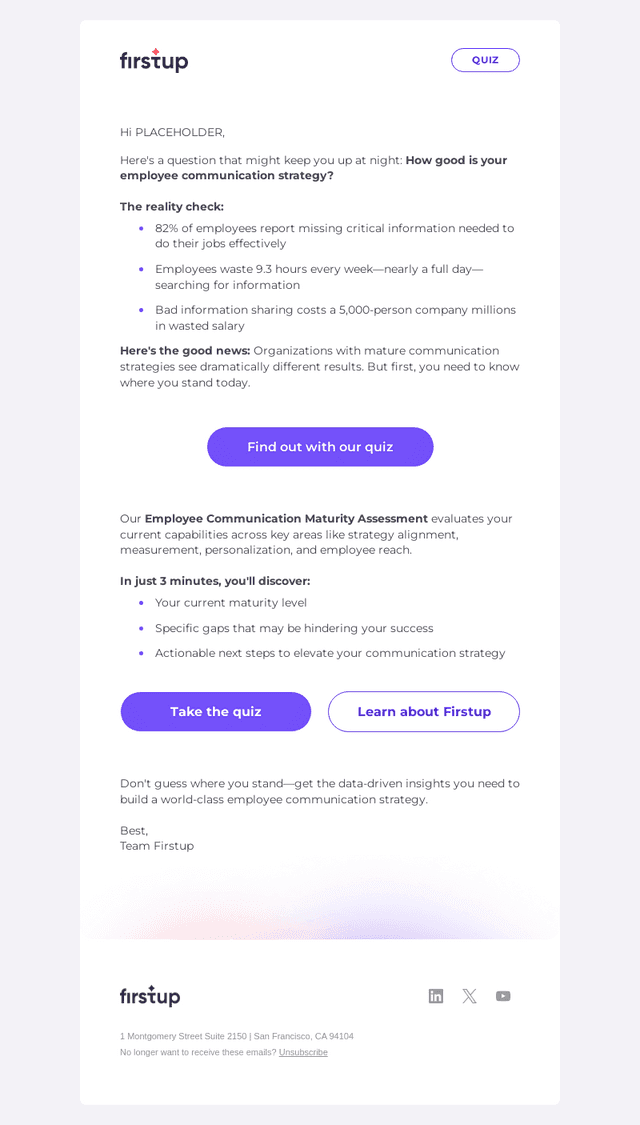
Task: Open the X (Twitter) icon in the footer
Action: pos(469,996)
